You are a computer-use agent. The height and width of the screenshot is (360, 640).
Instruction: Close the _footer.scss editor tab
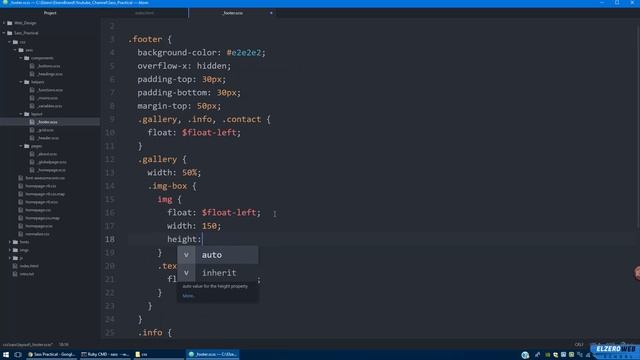pos(271,13)
